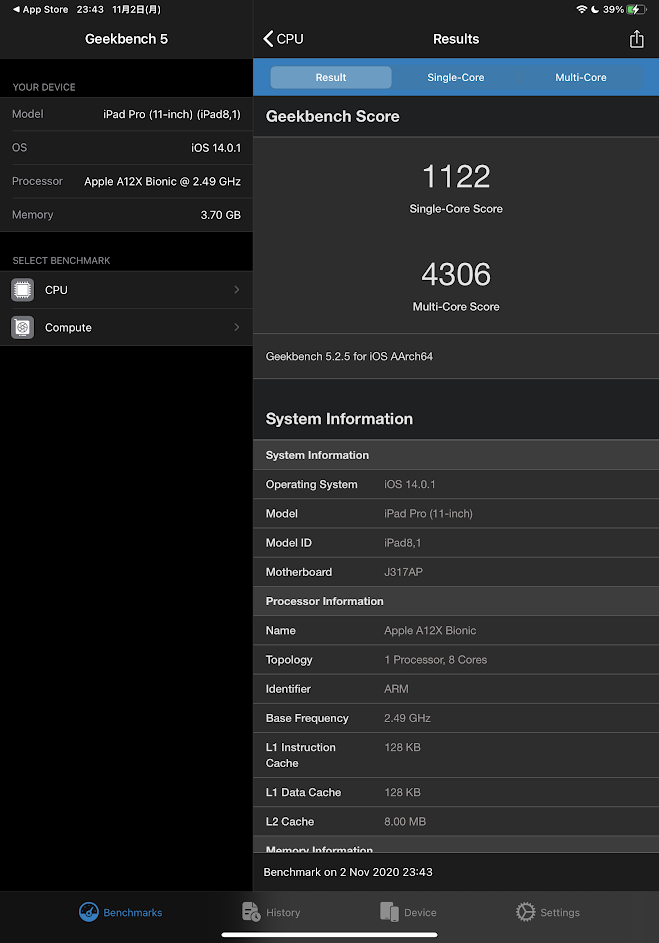Tap the share icon in Results header
The image size is (659, 943).
click(x=637, y=39)
